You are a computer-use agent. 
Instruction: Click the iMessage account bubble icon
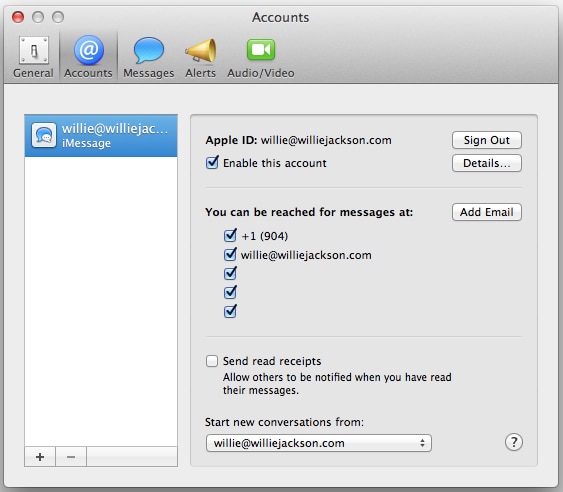pos(44,135)
